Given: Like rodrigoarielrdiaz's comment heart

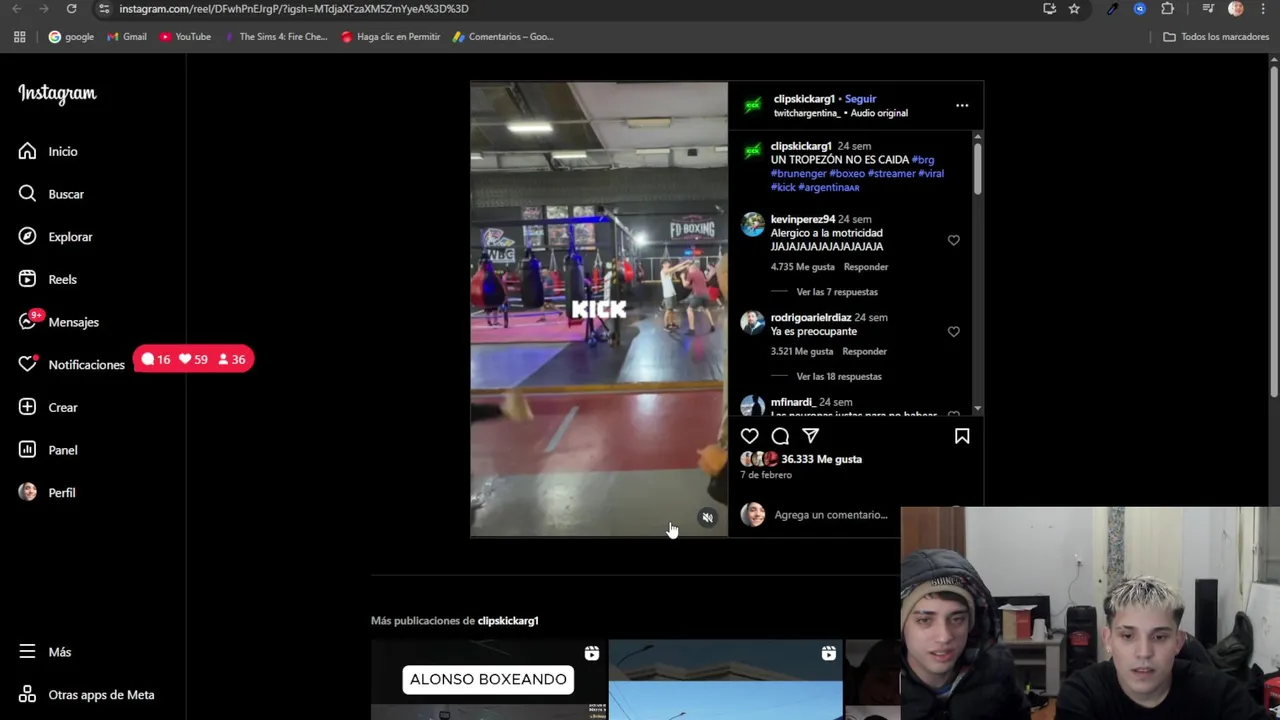Looking at the screenshot, I should pos(953,331).
